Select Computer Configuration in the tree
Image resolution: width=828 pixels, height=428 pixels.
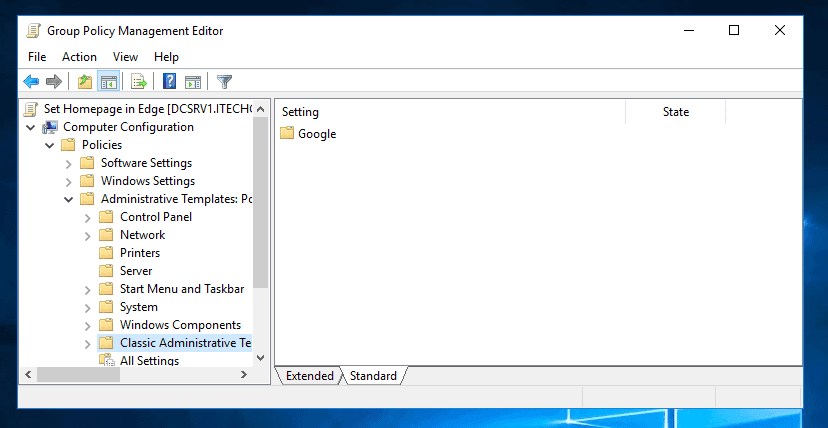click(128, 127)
